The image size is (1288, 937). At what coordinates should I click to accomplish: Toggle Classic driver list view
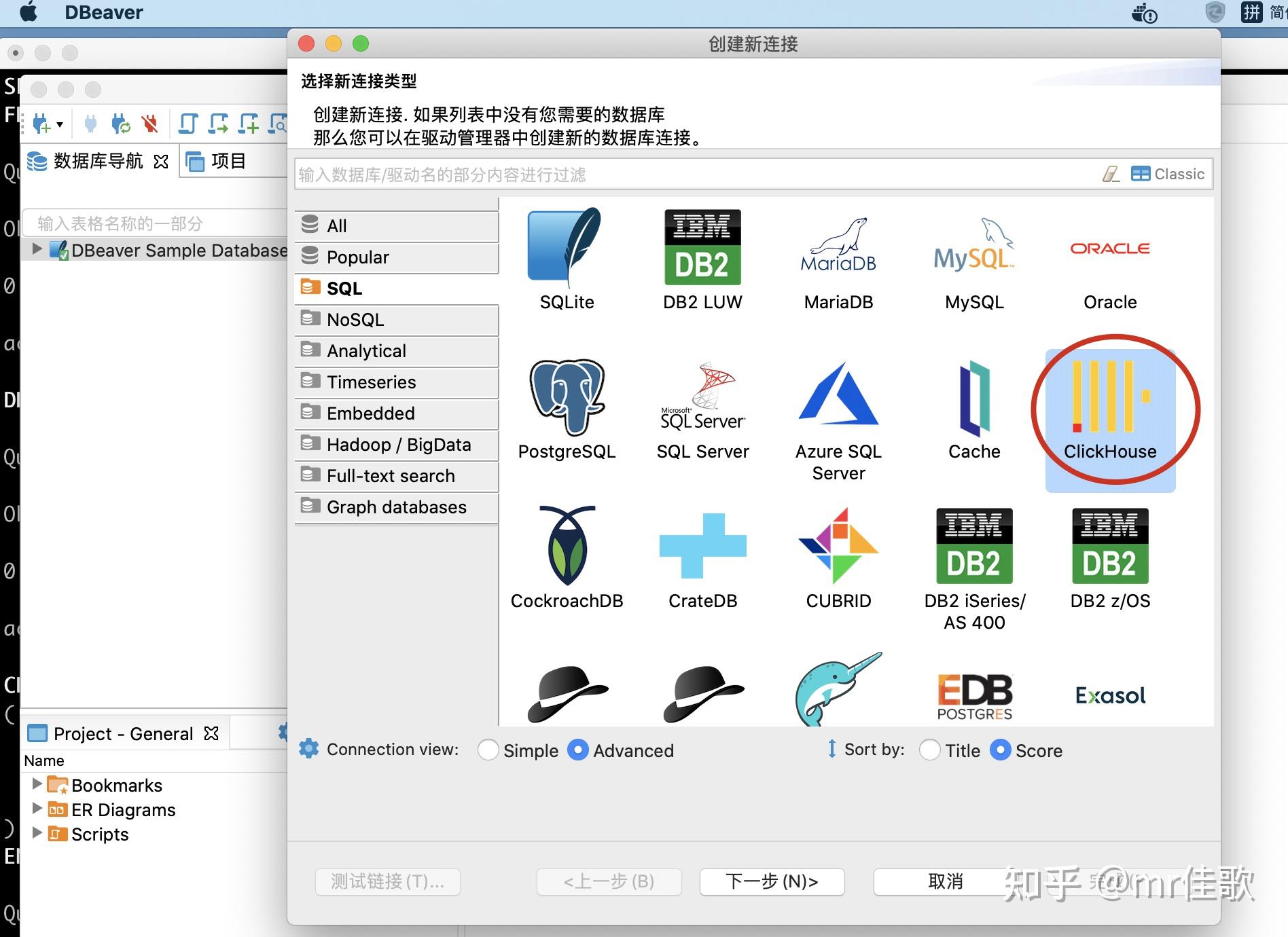(x=1168, y=174)
